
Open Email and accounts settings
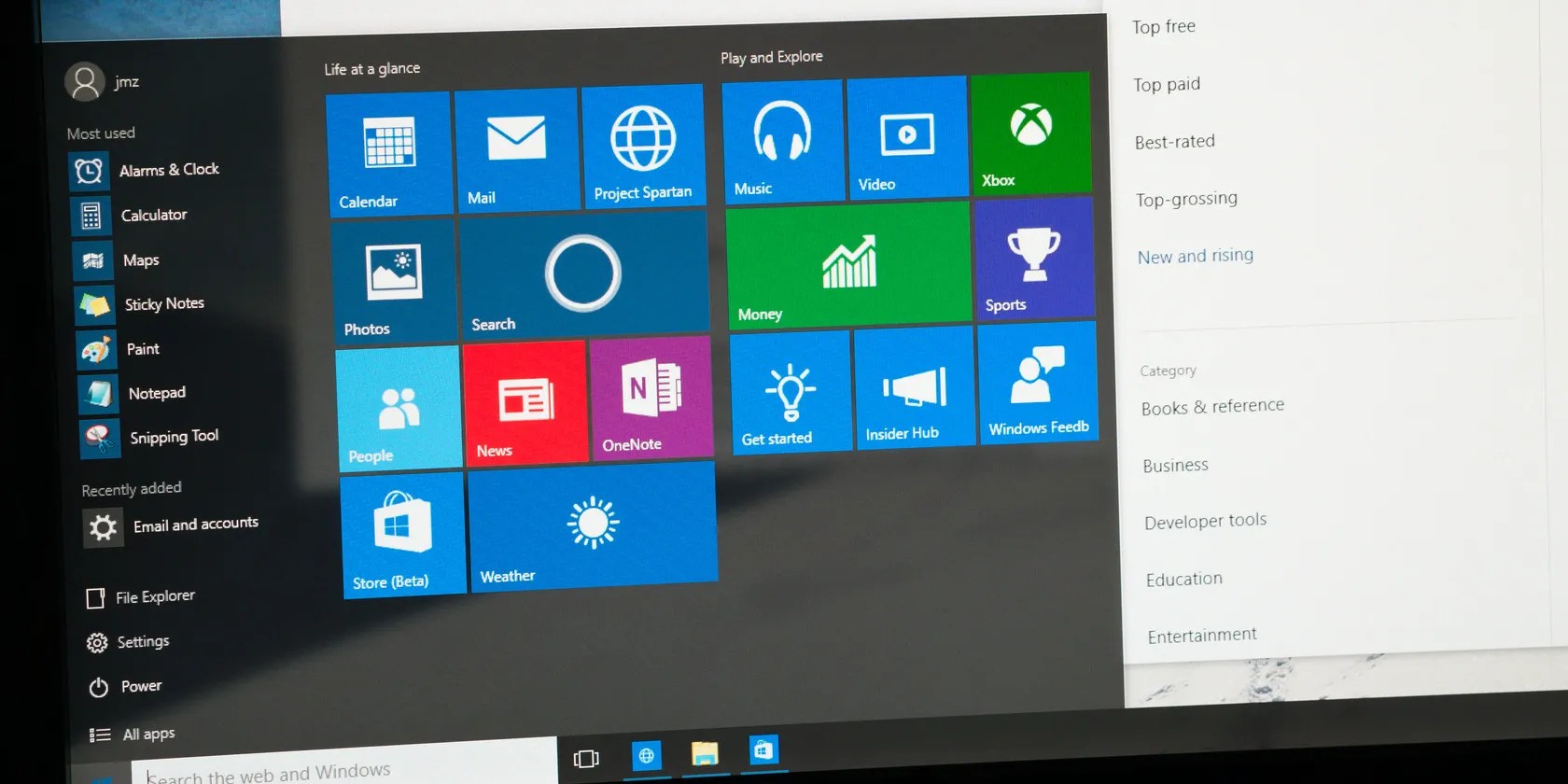point(172,526)
